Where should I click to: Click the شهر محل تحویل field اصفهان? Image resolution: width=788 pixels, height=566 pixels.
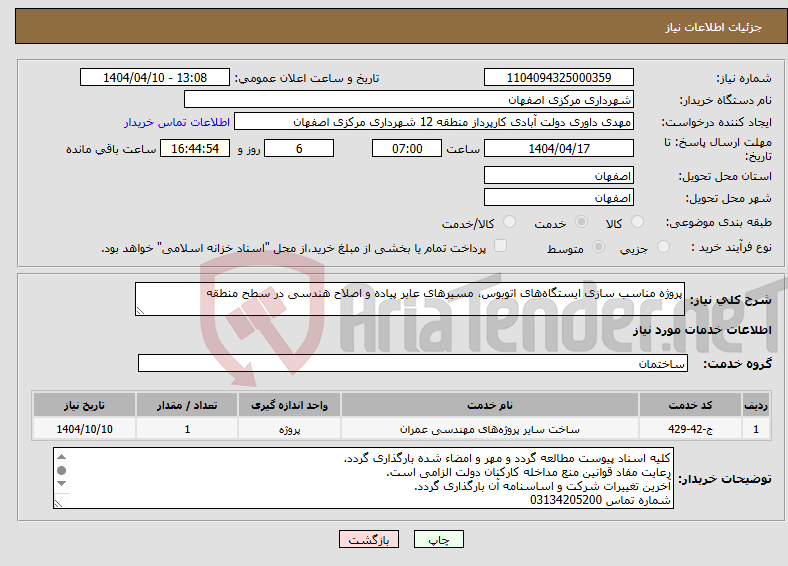559,198
